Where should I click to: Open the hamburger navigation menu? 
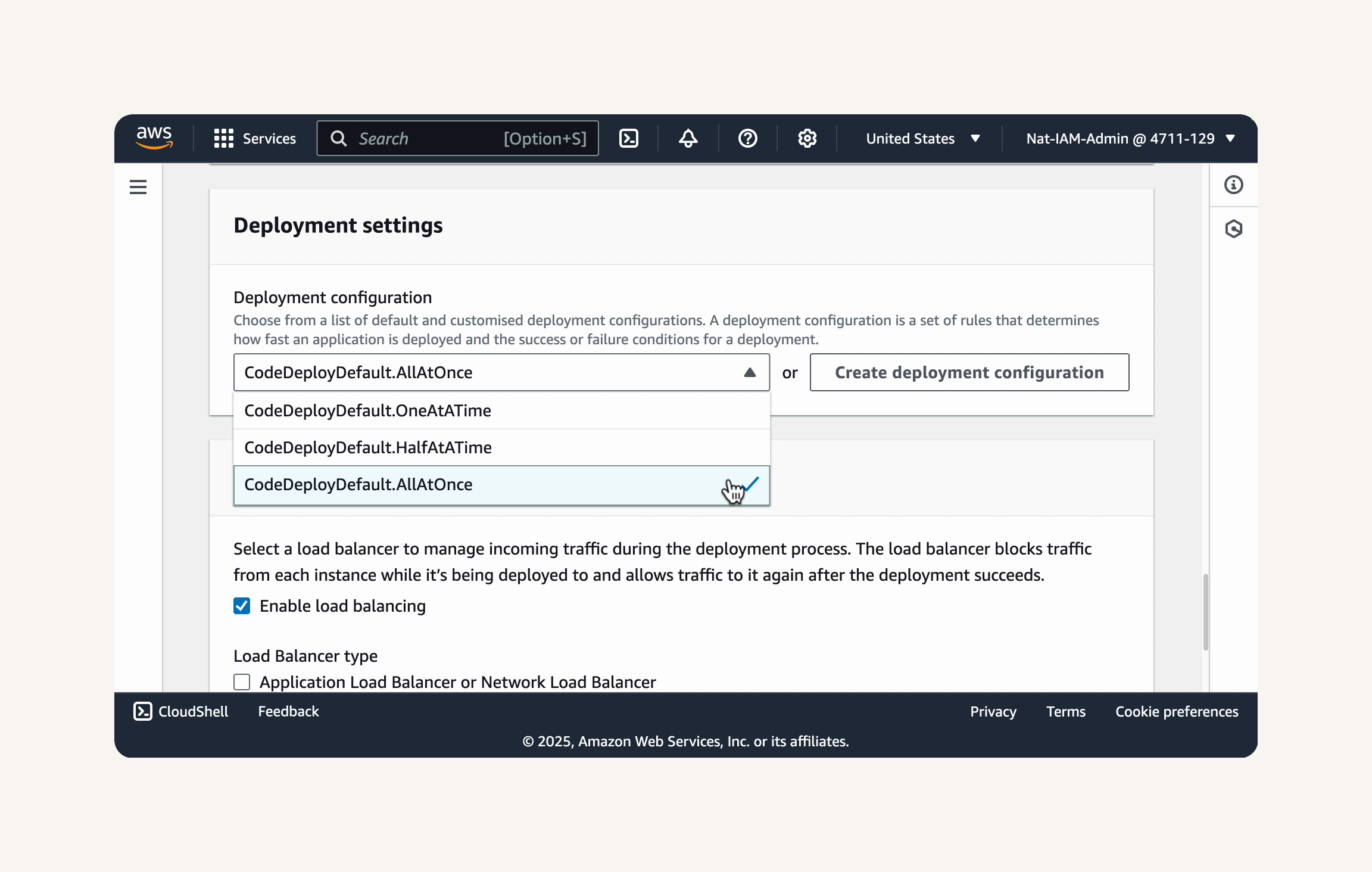pyautogui.click(x=138, y=187)
